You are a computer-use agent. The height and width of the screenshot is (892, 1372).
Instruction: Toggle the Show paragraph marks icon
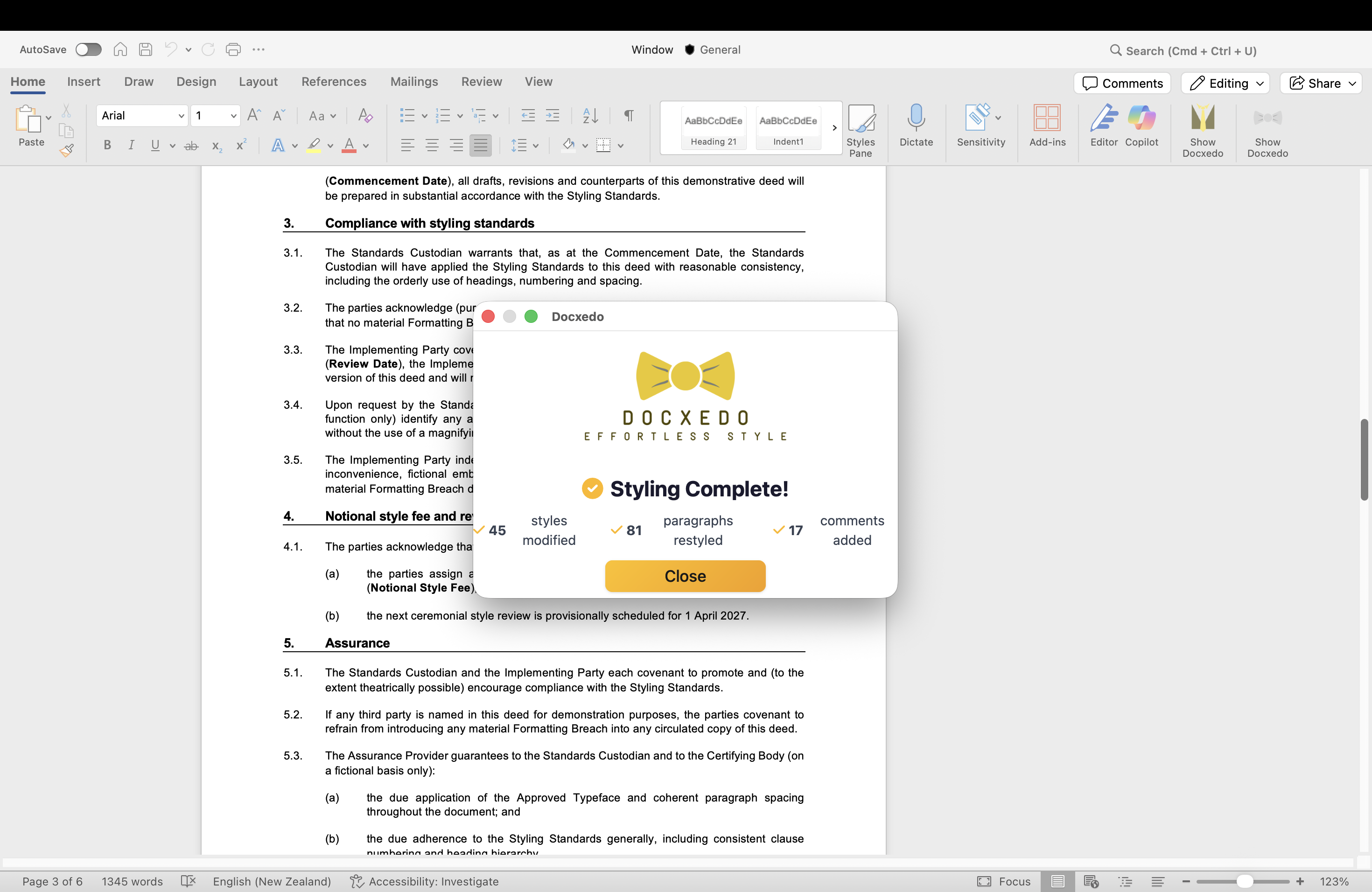click(x=629, y=116)
